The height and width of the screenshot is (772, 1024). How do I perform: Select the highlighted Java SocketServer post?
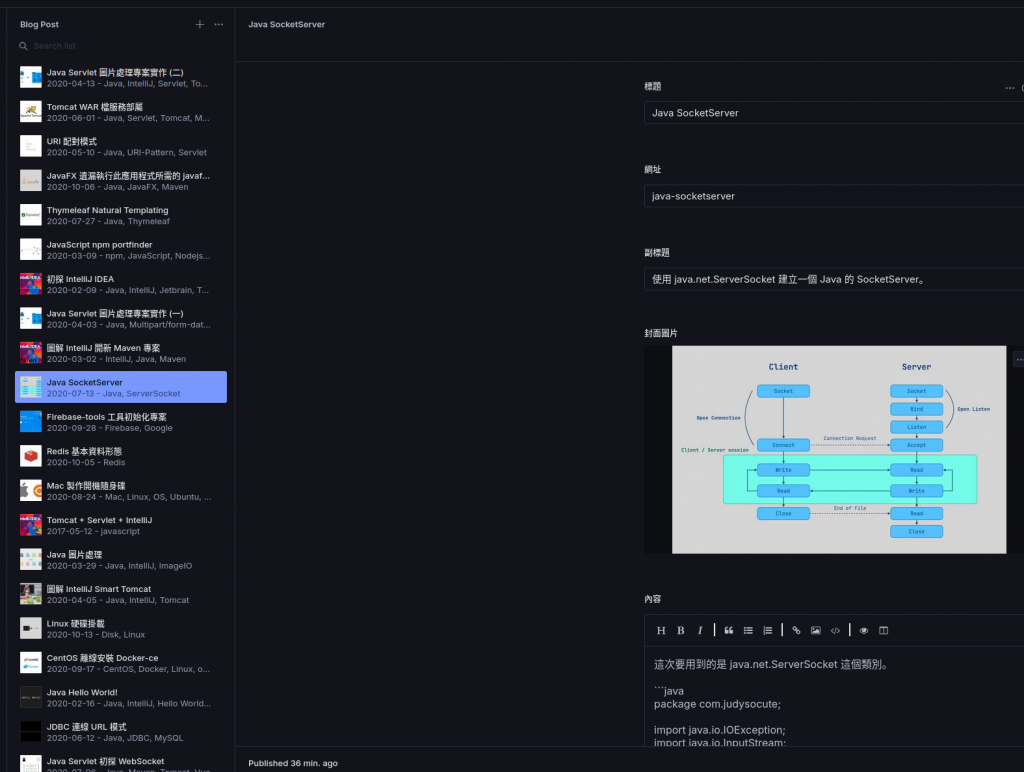121,387
